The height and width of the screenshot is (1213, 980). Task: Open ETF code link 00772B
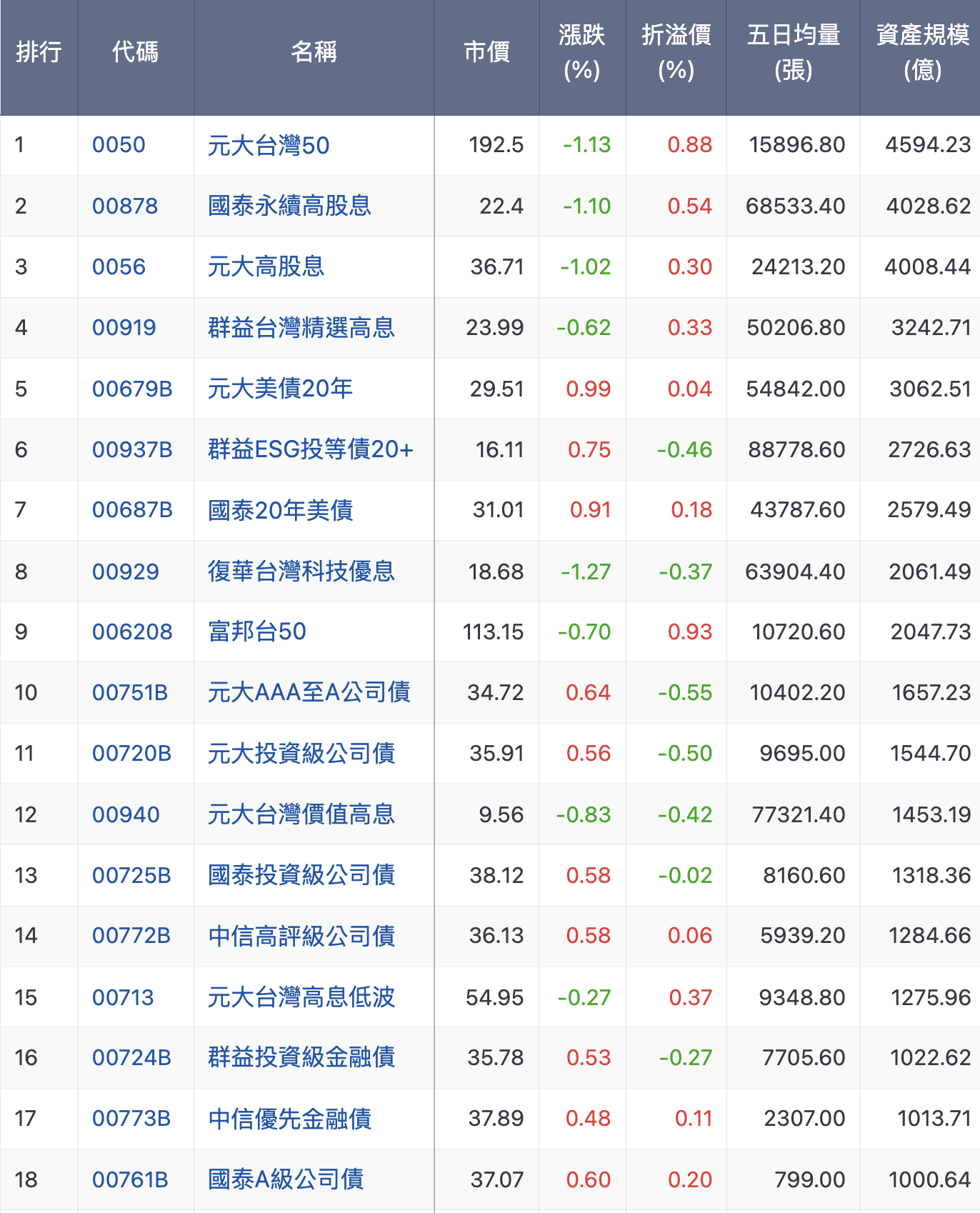coord(131,936)
